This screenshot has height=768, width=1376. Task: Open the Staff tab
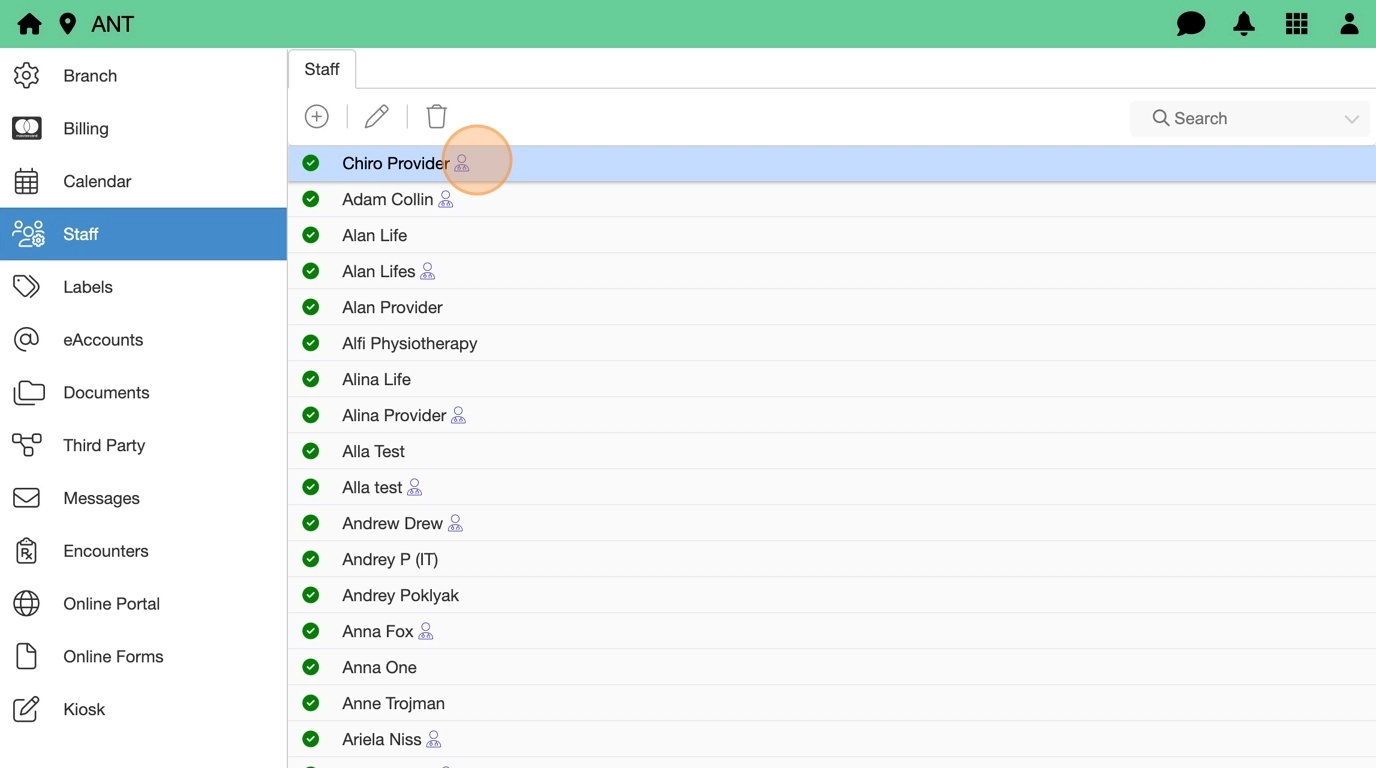click(322, 69)
